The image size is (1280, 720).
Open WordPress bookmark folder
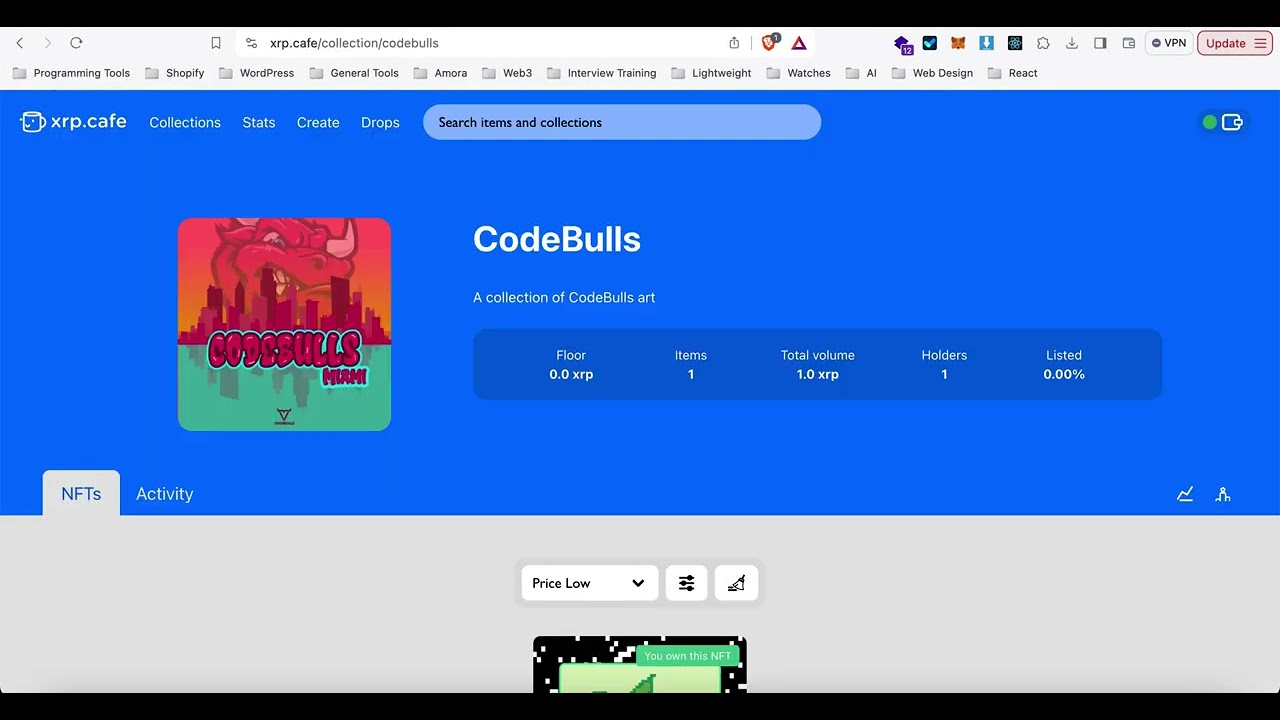tap(257, 73)
